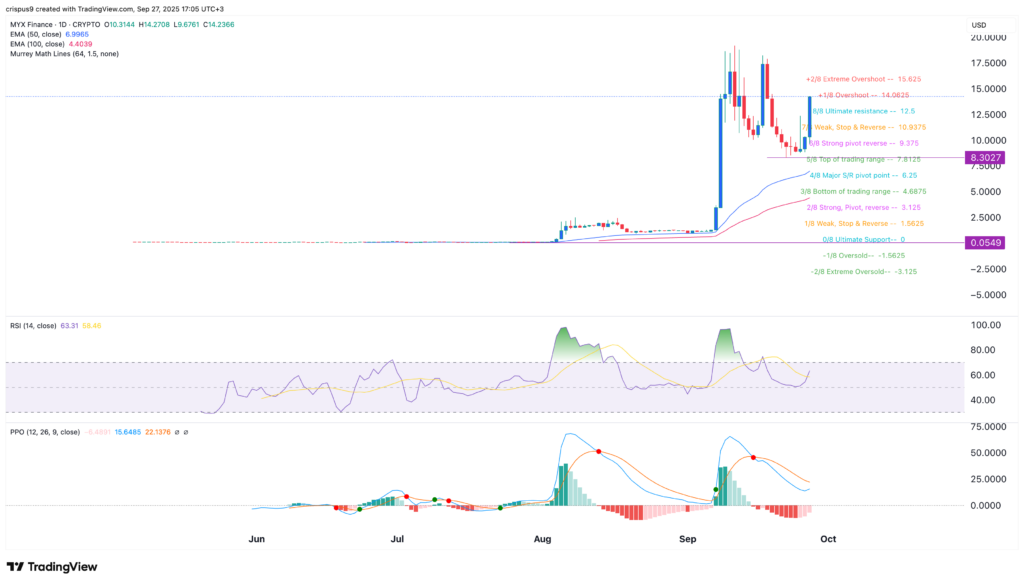This screenshot has height=584, width=1024.
Task: Click the 'Weak, Stop & Reverse -- 10.9375' label
Action: pyautogui.click(x=869, y=127)
